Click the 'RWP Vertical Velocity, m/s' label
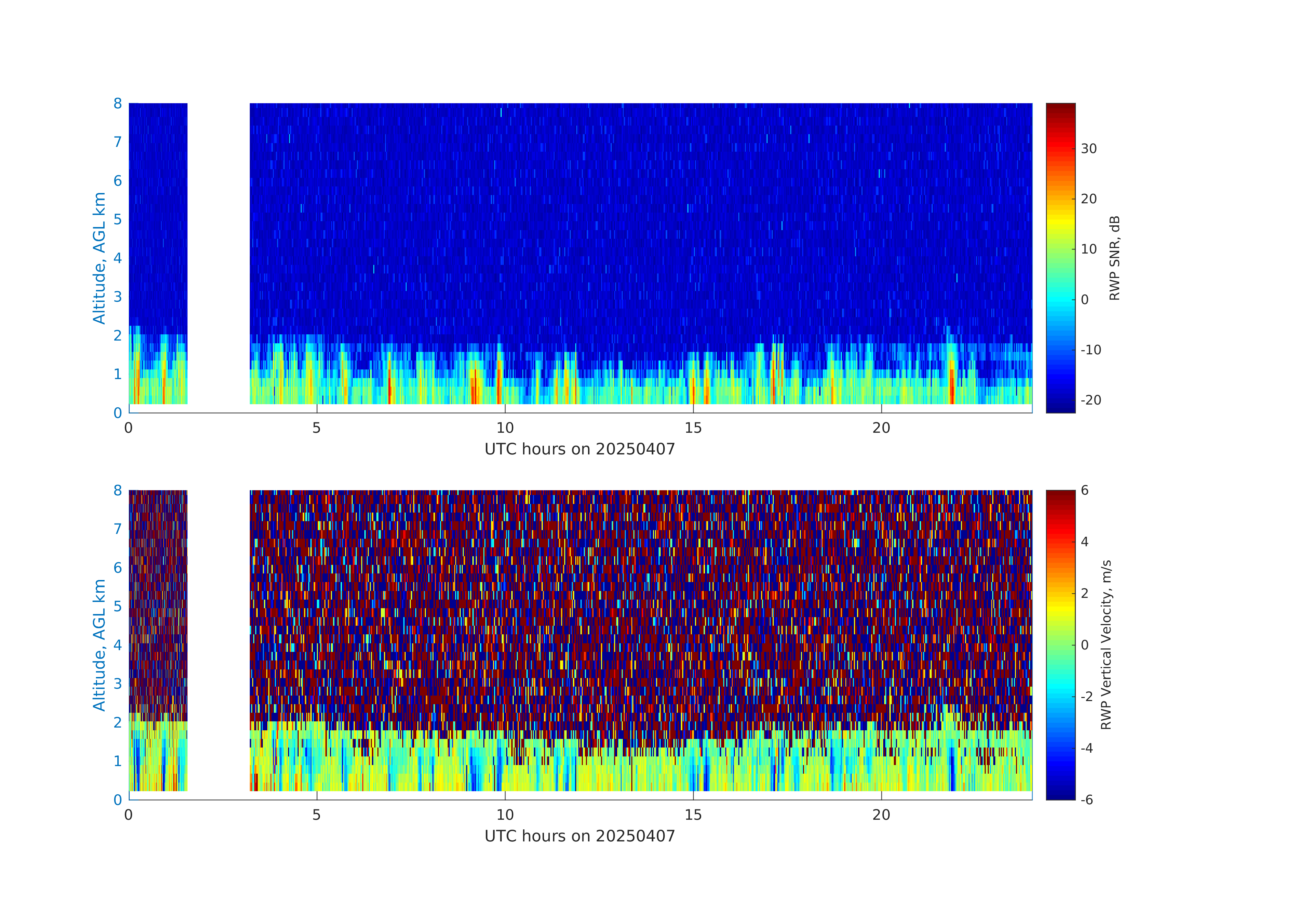The width and height of the screenshot is (1316, 903). point(1106,644)
